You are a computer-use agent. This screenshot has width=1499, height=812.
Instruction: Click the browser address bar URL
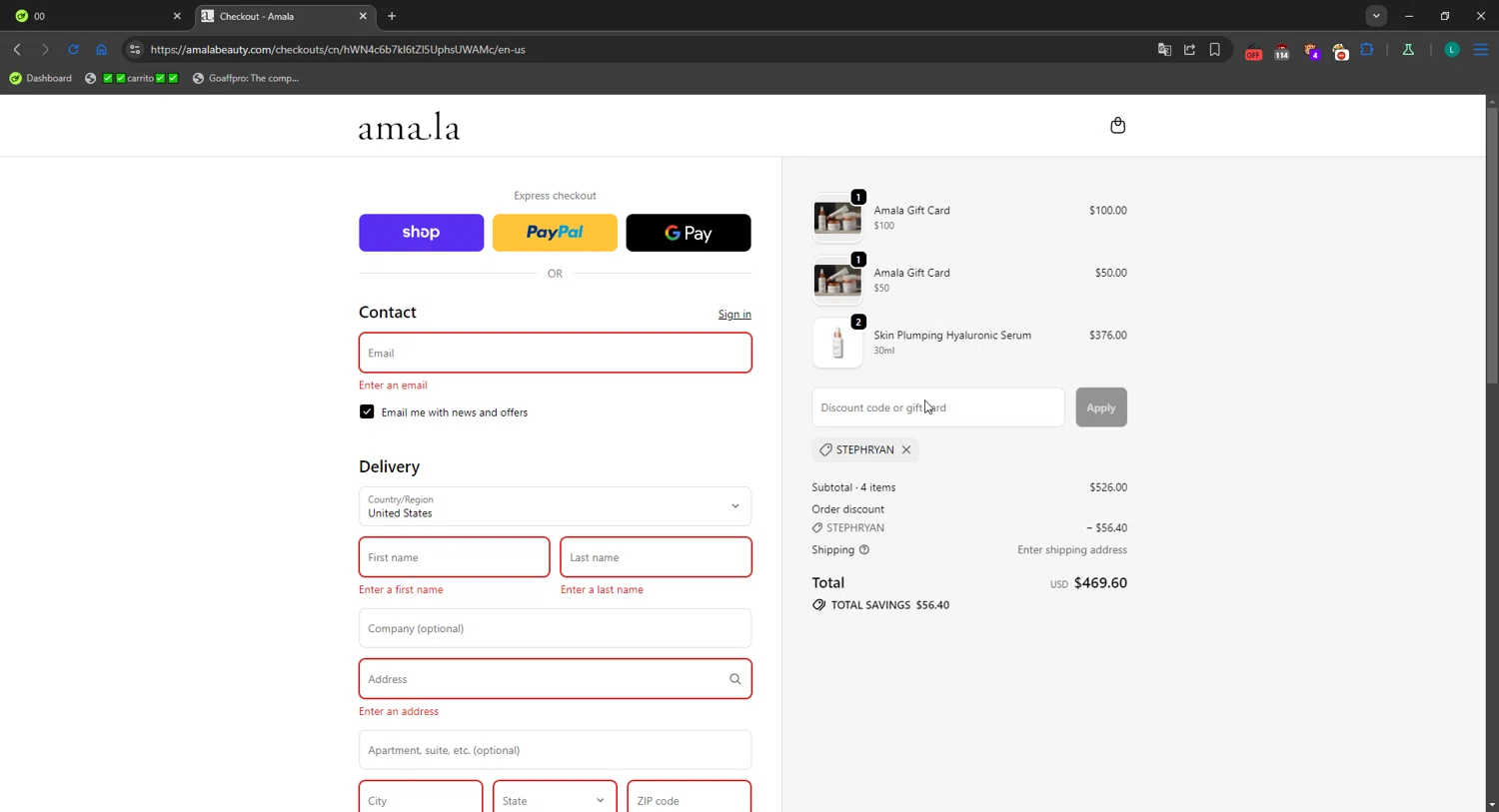(x=338, y=49)
